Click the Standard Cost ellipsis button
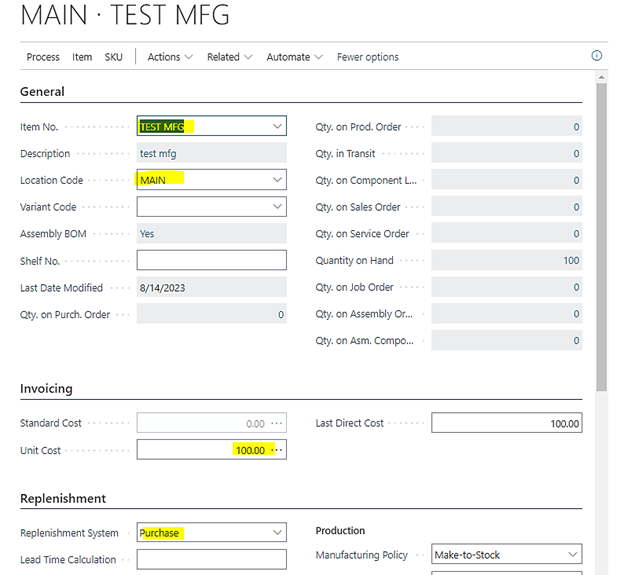Image resolution: width=624 pixels, height=575 pixels. (x=277, y=424)
